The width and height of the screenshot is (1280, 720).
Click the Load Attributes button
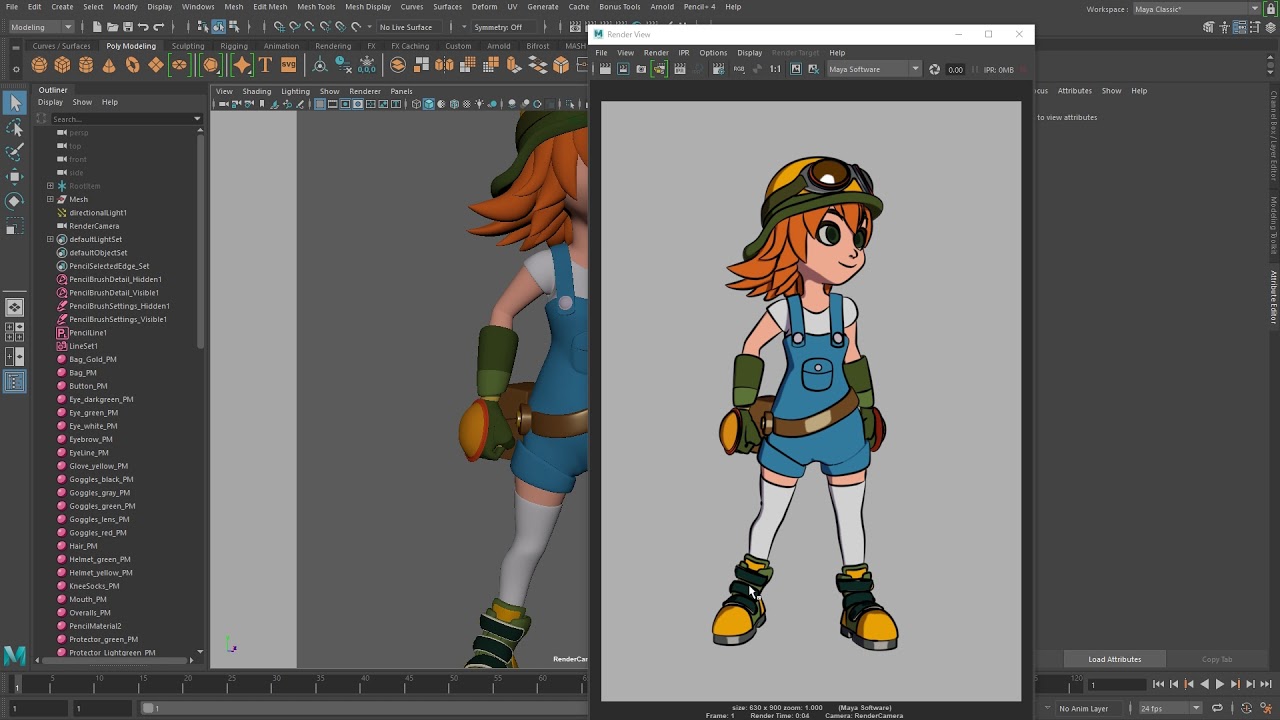click(x=1114, y=659)
